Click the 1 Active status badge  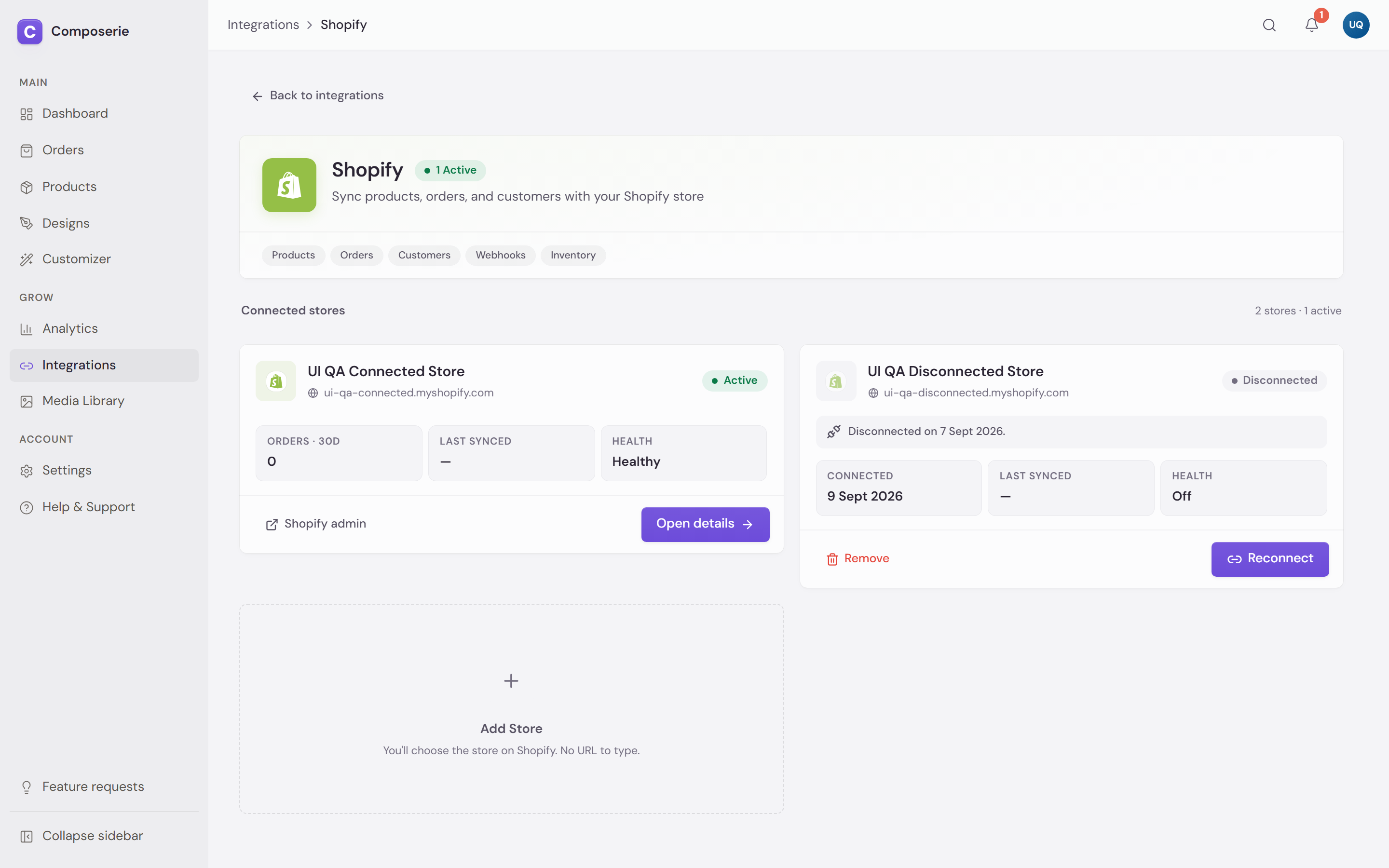[450, 171]
